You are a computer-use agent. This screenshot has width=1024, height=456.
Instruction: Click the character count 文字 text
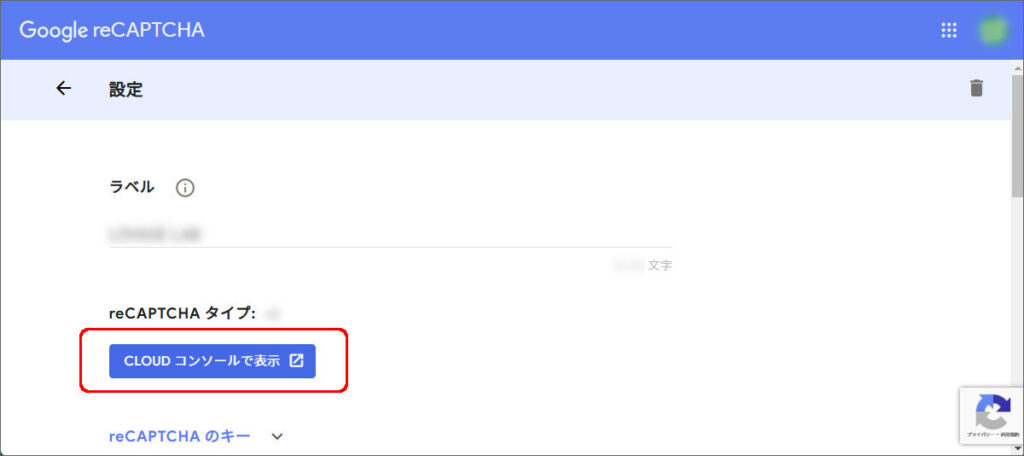[x=660, y=266]
